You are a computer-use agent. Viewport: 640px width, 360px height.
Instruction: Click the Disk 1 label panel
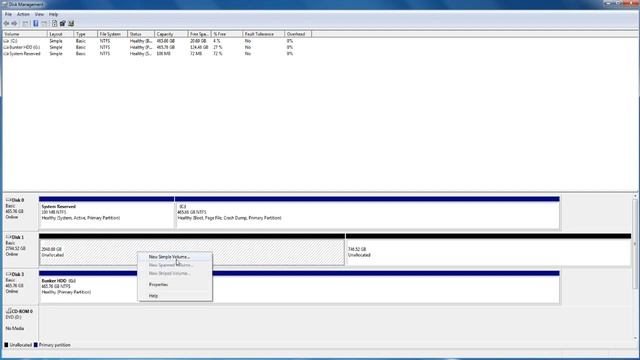pyautogui.click(x=20, y=249)
